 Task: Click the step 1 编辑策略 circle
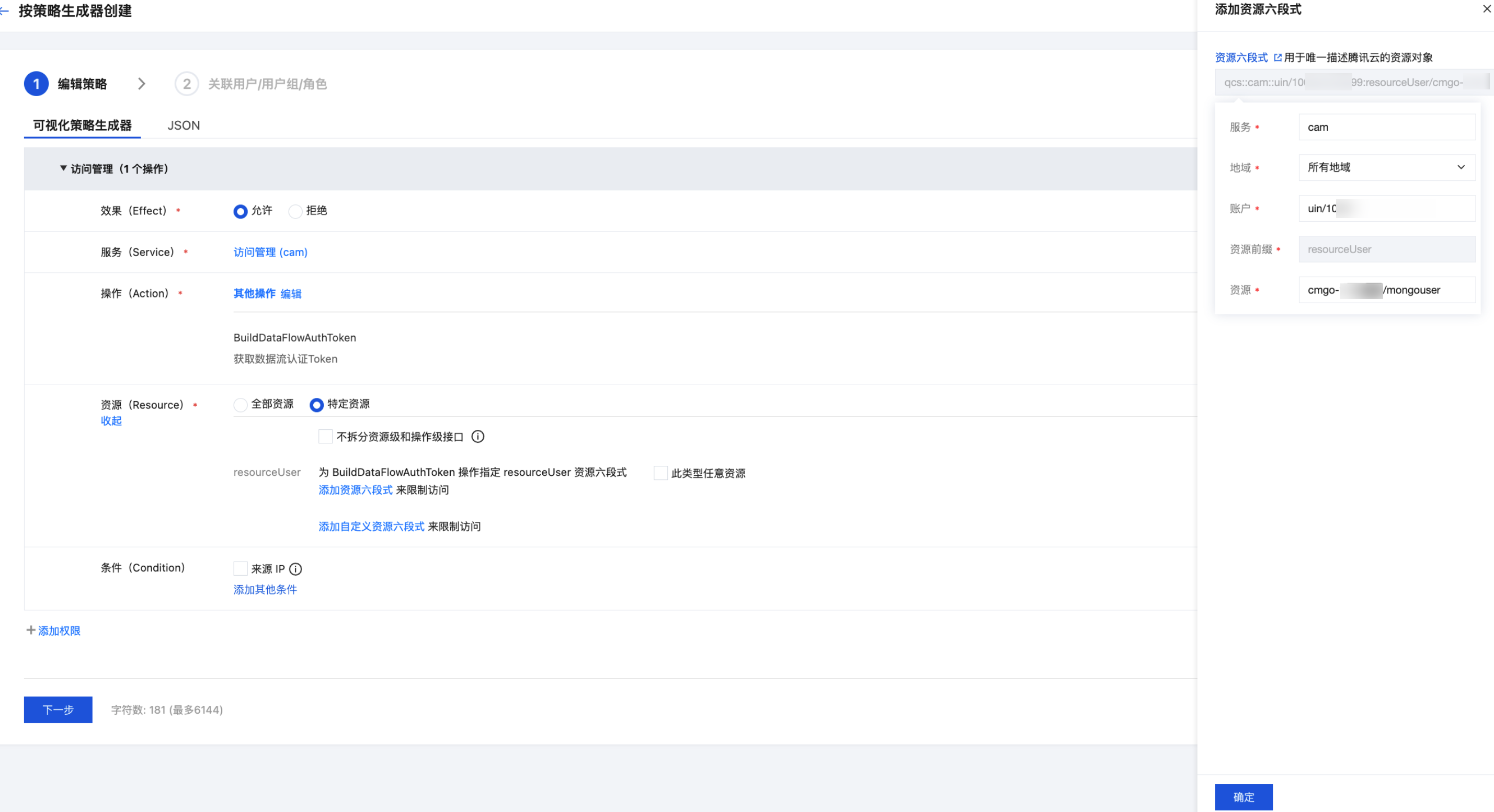tap(36, 84)
